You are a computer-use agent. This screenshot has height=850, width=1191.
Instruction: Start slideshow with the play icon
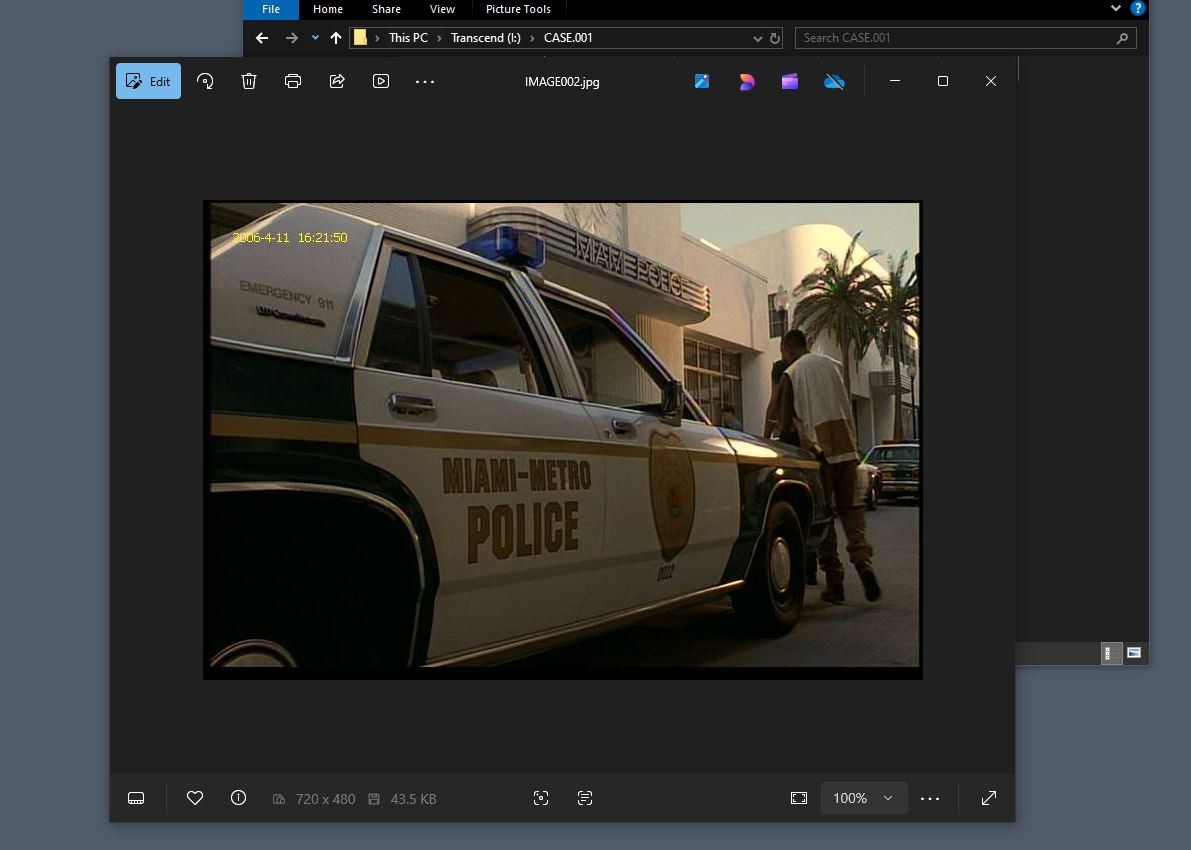[381, 82]
